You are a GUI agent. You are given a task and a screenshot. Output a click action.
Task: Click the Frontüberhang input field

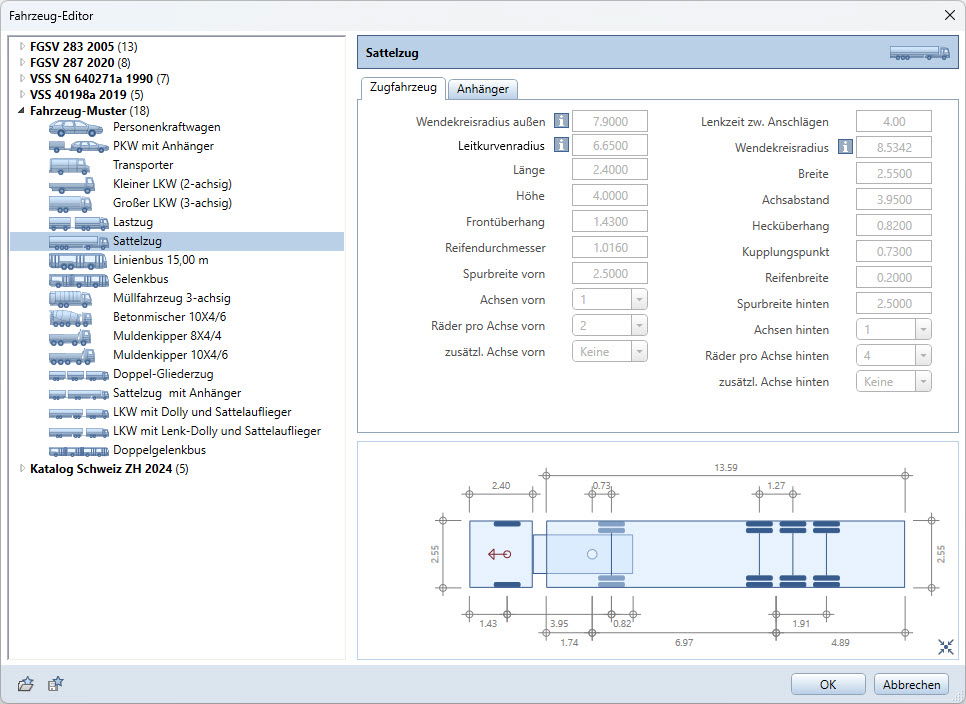[x=610, y=221]
